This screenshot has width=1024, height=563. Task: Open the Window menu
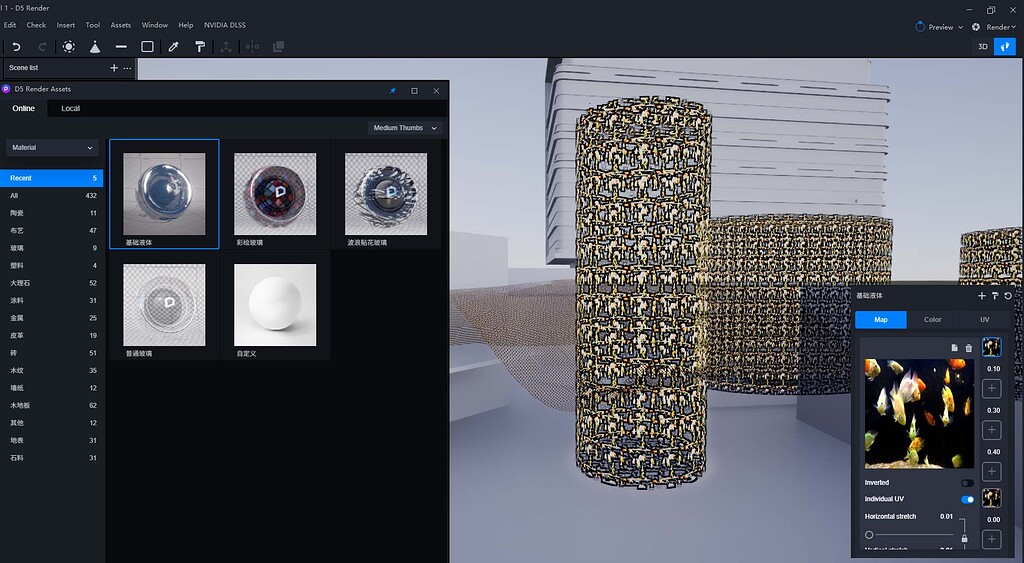coord(155,25)
